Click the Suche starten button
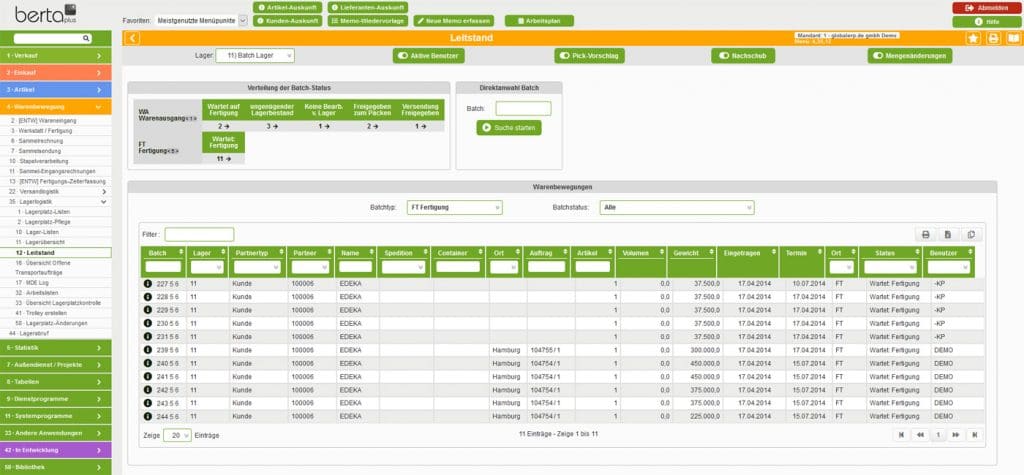 click(509, 127)
